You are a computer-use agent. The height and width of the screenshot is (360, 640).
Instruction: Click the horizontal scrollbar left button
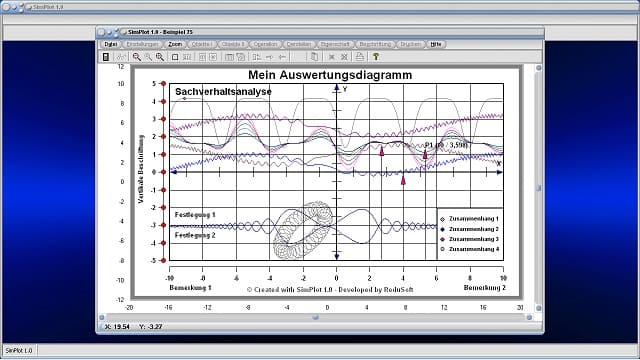pyautogui.click(x=102, y=317)
